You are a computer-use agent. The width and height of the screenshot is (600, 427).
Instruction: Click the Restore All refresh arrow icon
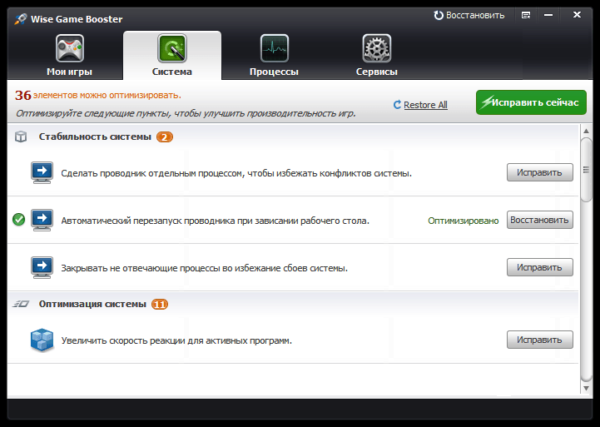397,104
